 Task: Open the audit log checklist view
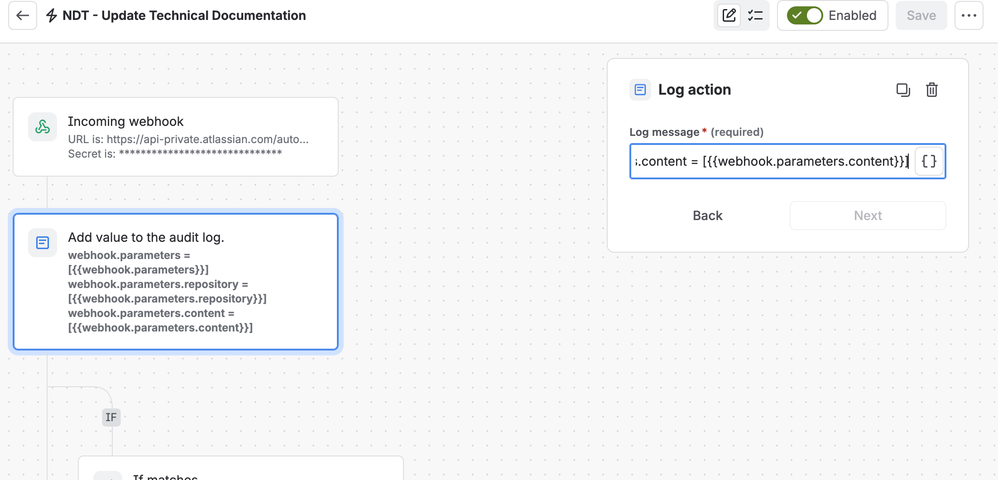[755, 15]
